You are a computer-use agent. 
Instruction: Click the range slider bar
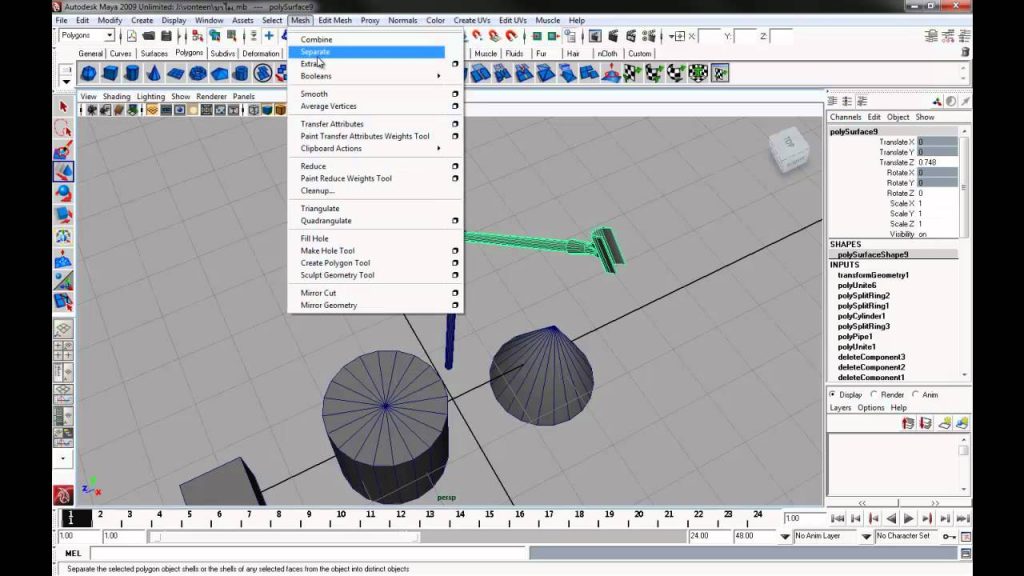click(x=285, y=537)
